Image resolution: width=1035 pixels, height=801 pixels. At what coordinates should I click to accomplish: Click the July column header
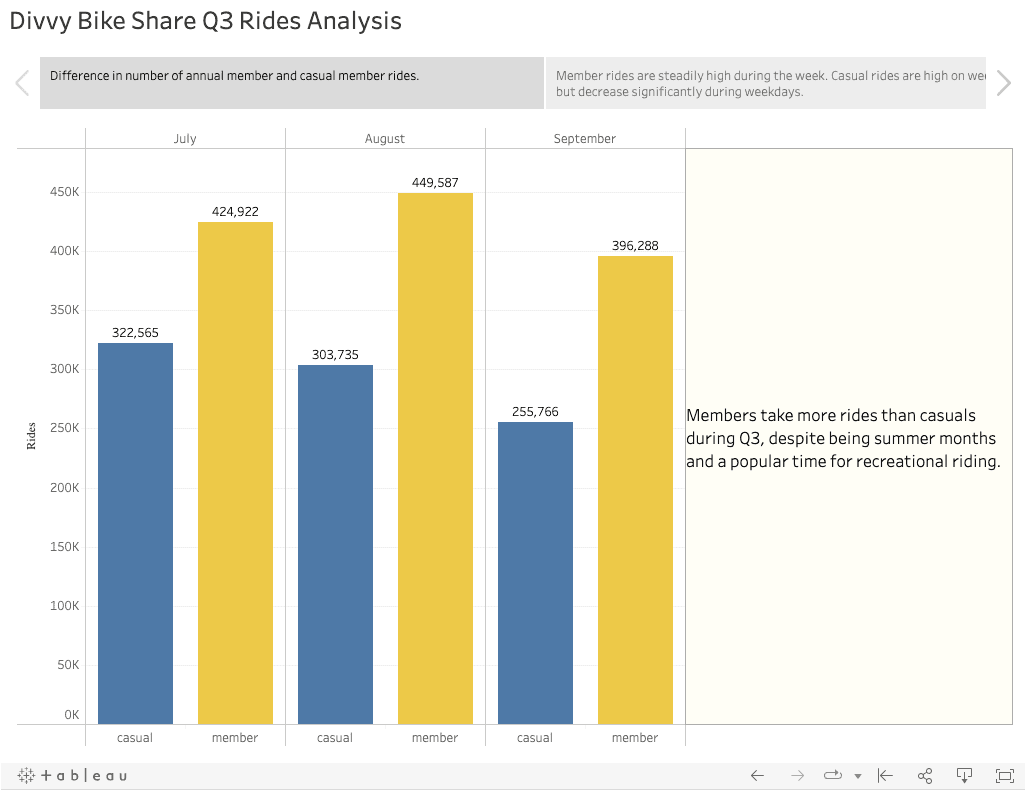pos(185,139)
